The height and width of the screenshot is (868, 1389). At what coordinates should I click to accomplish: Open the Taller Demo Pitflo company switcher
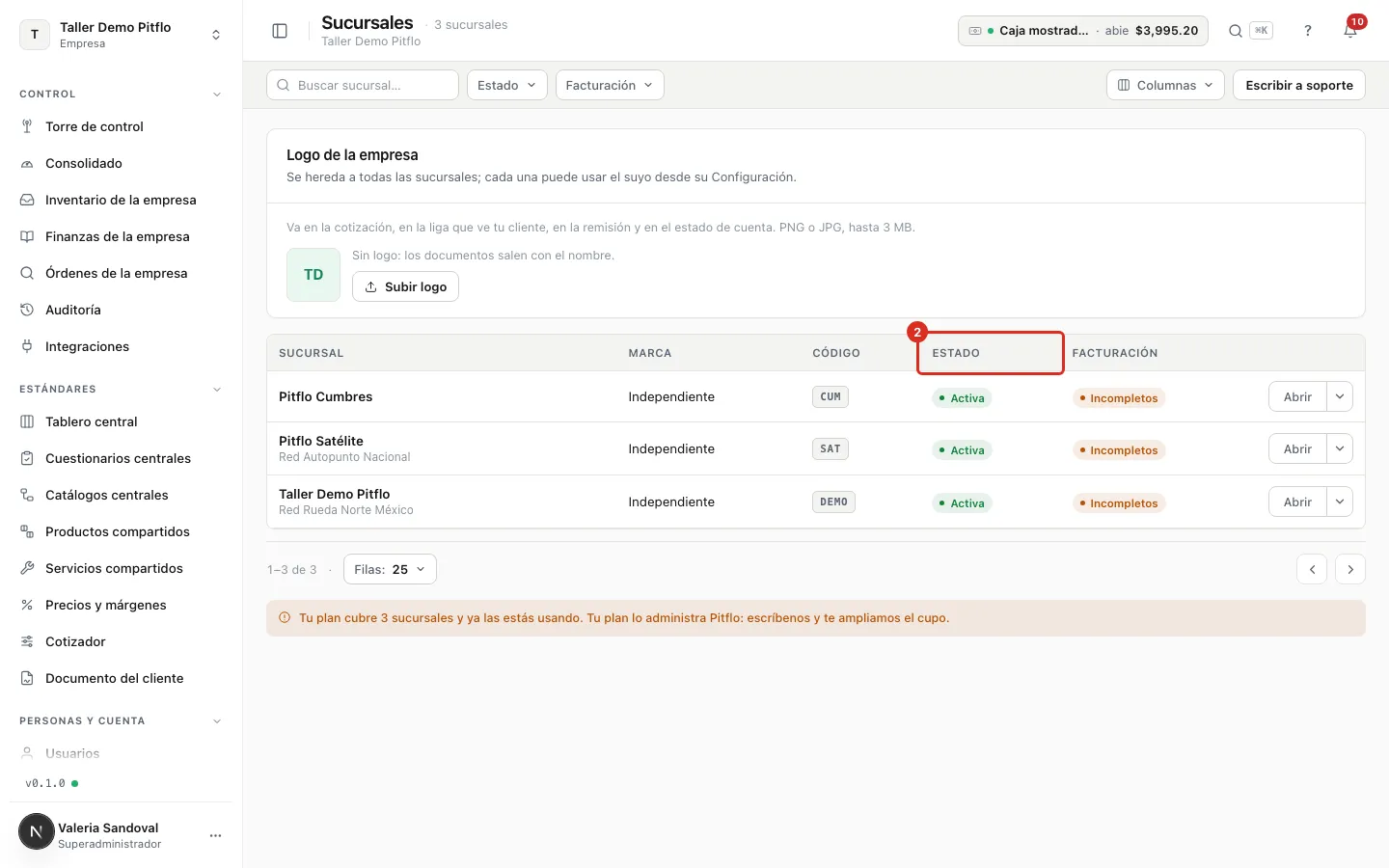coord(121,35)
